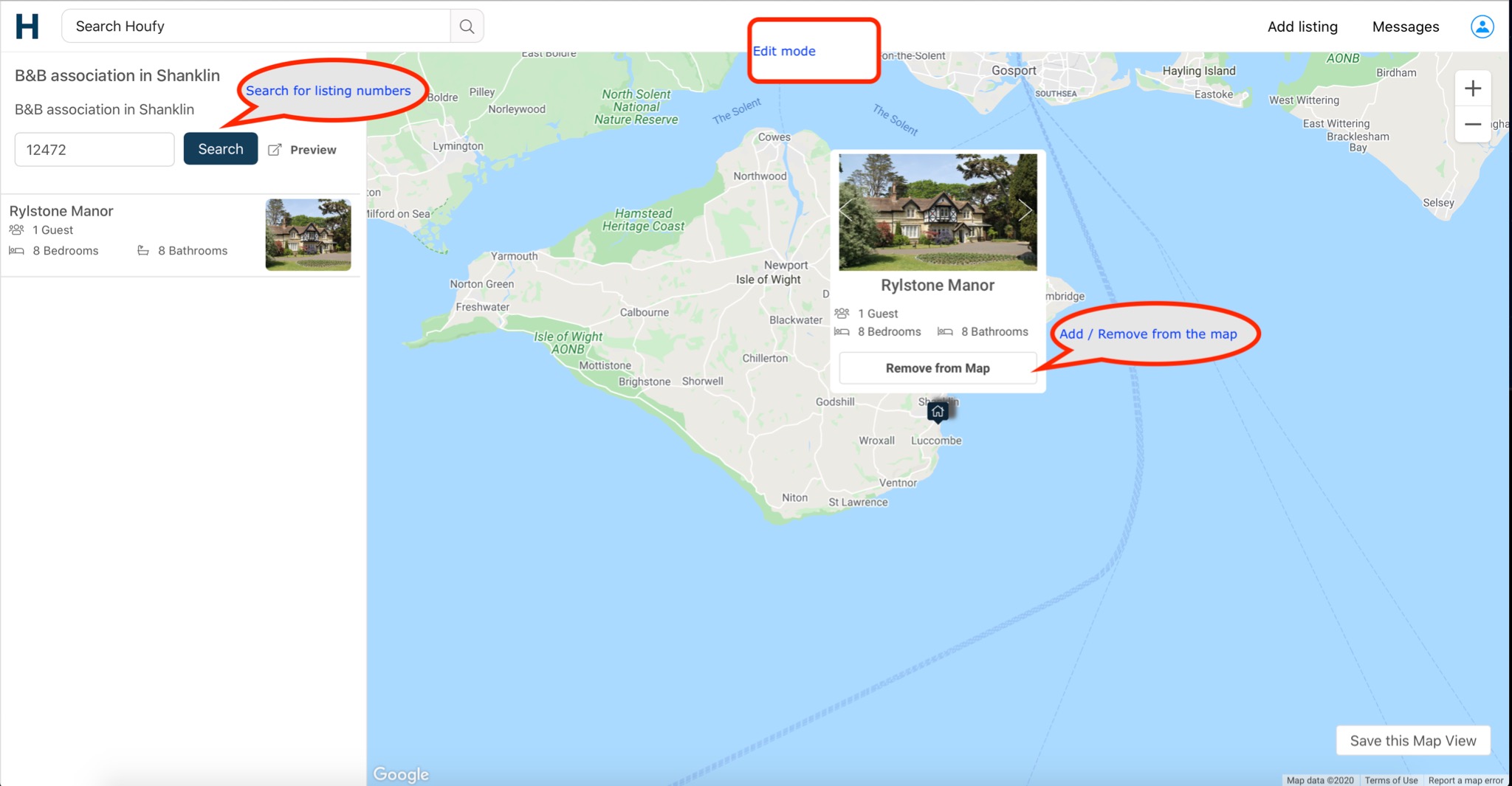Image resolution: width=1512 pixels, height=786 pixels.
Task: Click '8 Bedrooms' in sidebar listing
Action: pos(66,251)
